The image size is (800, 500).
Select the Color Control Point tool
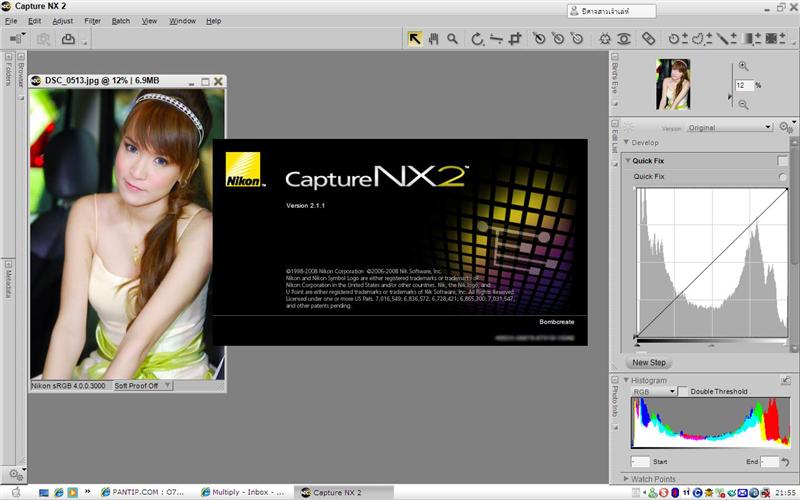605,39
